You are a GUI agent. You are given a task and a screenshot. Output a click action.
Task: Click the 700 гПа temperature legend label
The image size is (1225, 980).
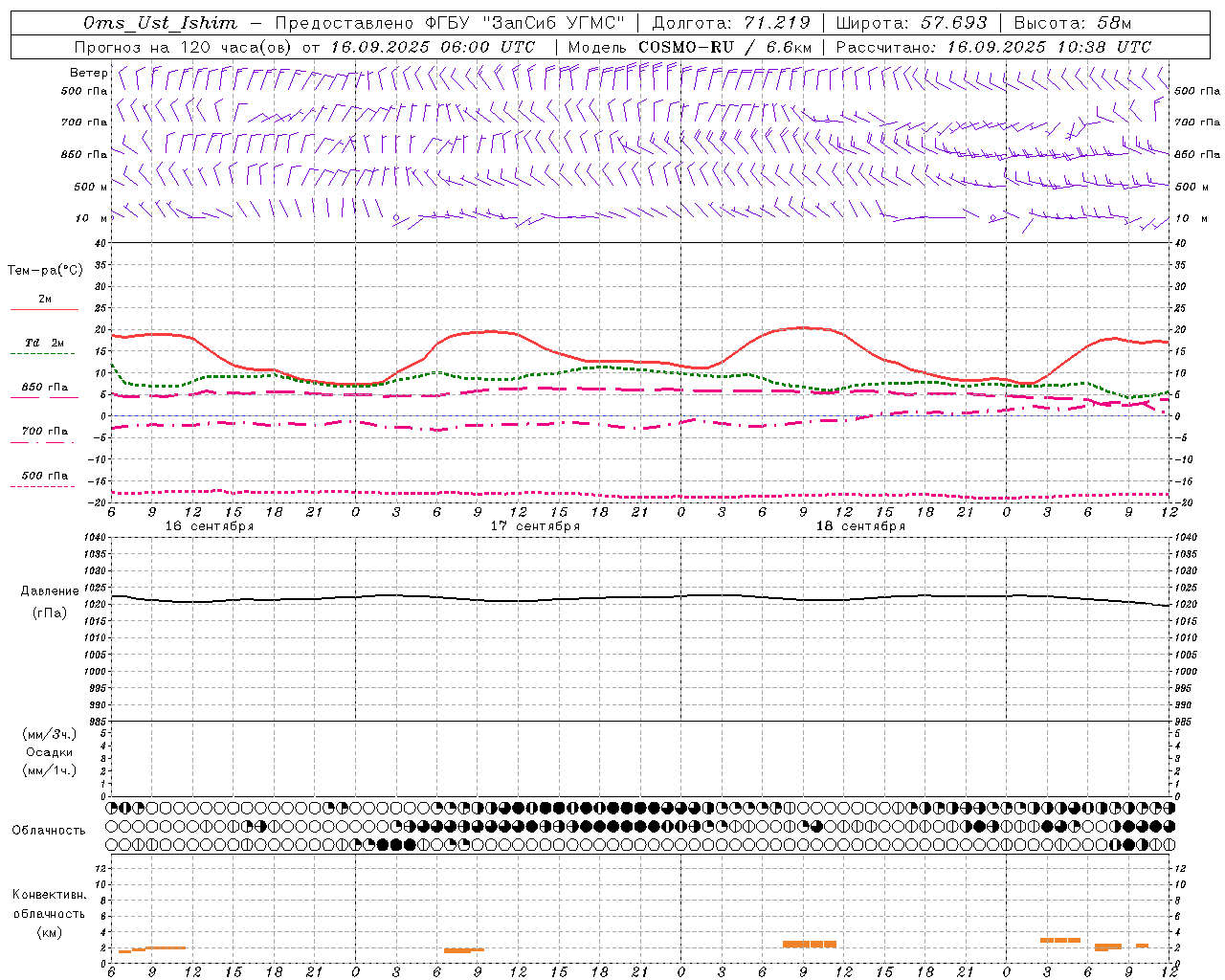[x=45, y=432]
